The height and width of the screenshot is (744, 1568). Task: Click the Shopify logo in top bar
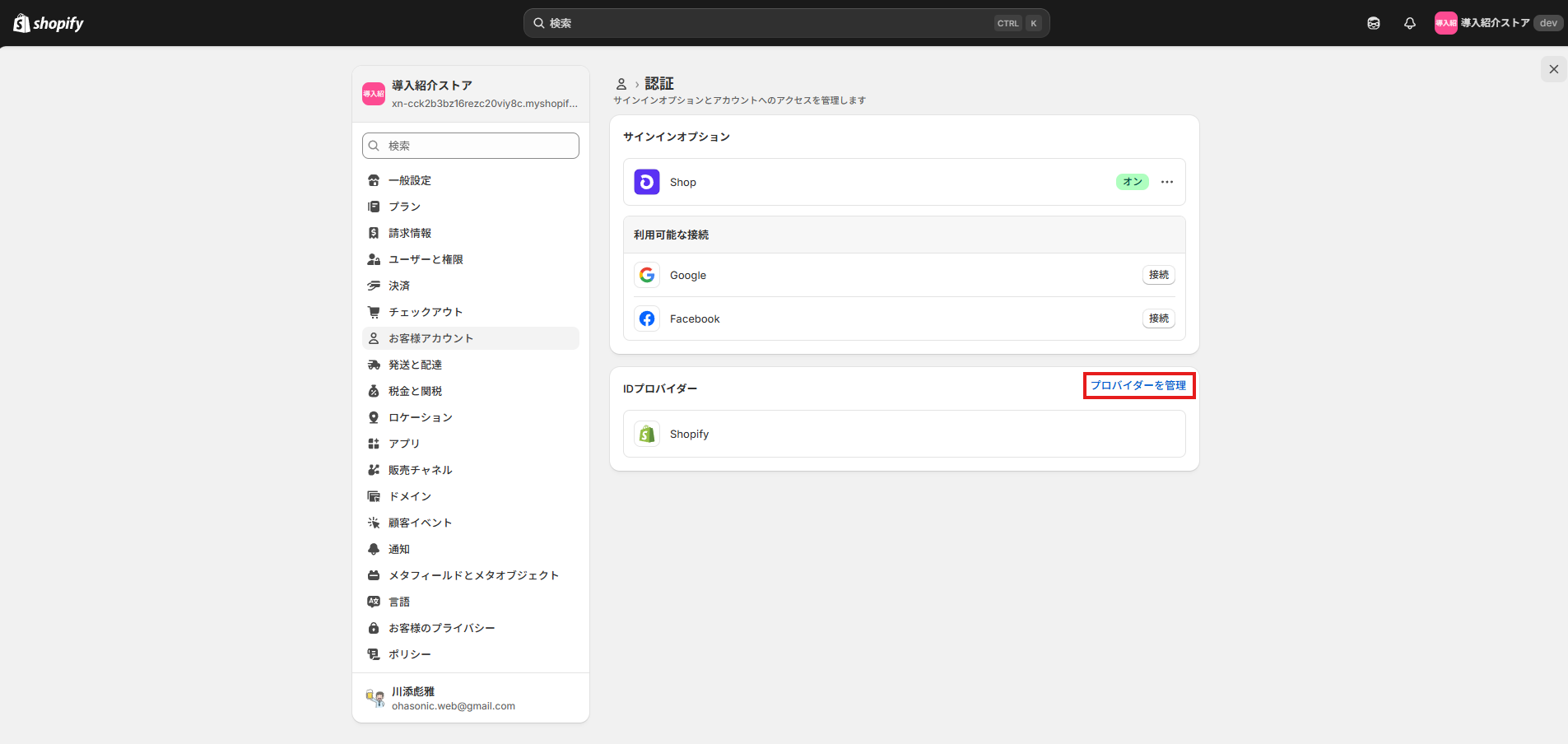[49, 23]
